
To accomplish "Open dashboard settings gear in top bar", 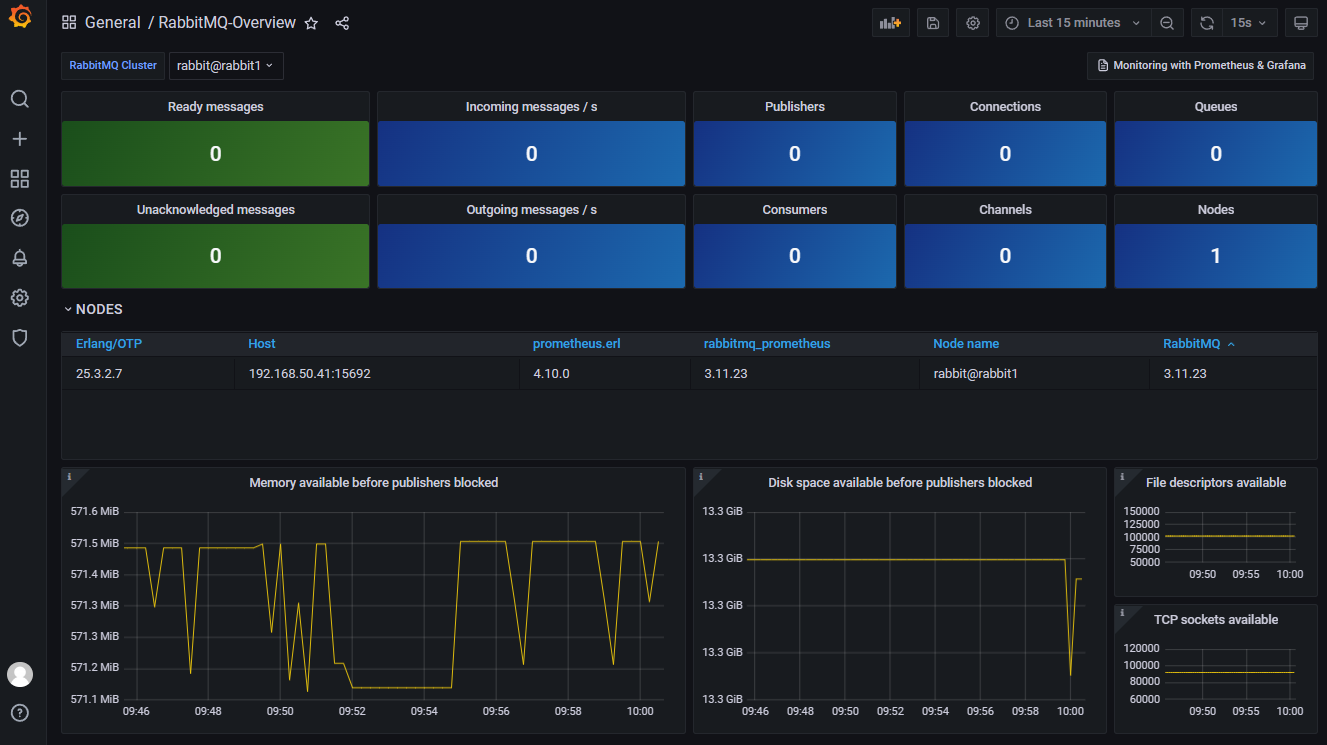I will [x=973, y=23].
